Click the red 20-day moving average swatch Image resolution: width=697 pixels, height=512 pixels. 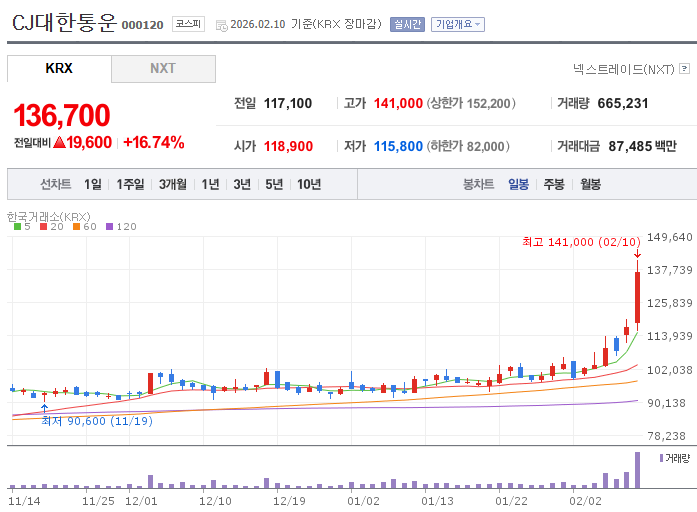pos(44,227)
